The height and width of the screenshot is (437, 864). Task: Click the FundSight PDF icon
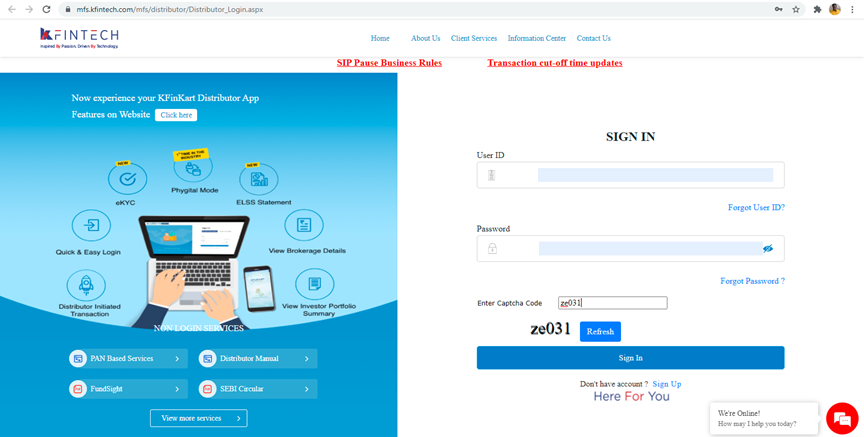[x=79, y=389]
